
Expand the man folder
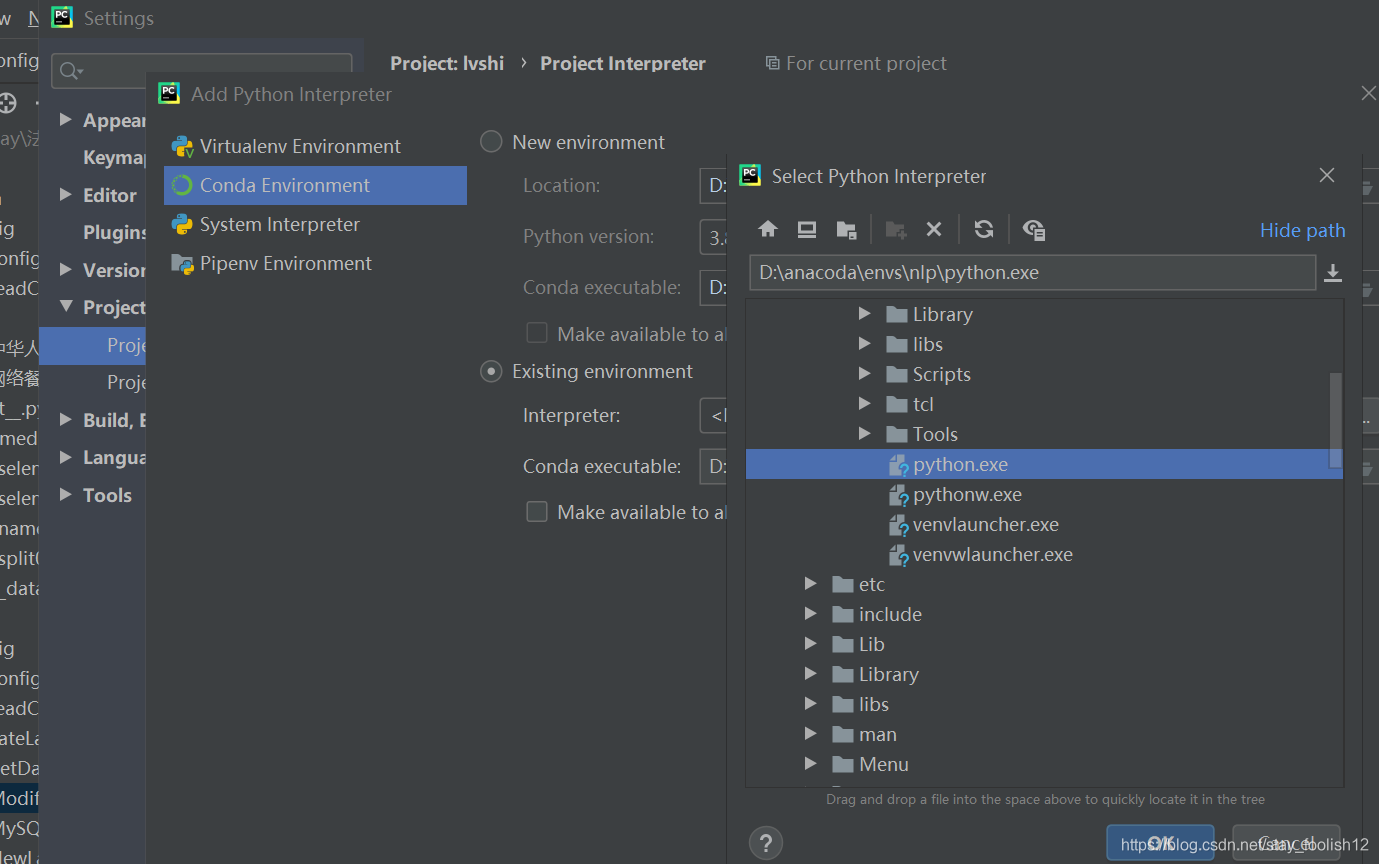(x=811, y=734)
